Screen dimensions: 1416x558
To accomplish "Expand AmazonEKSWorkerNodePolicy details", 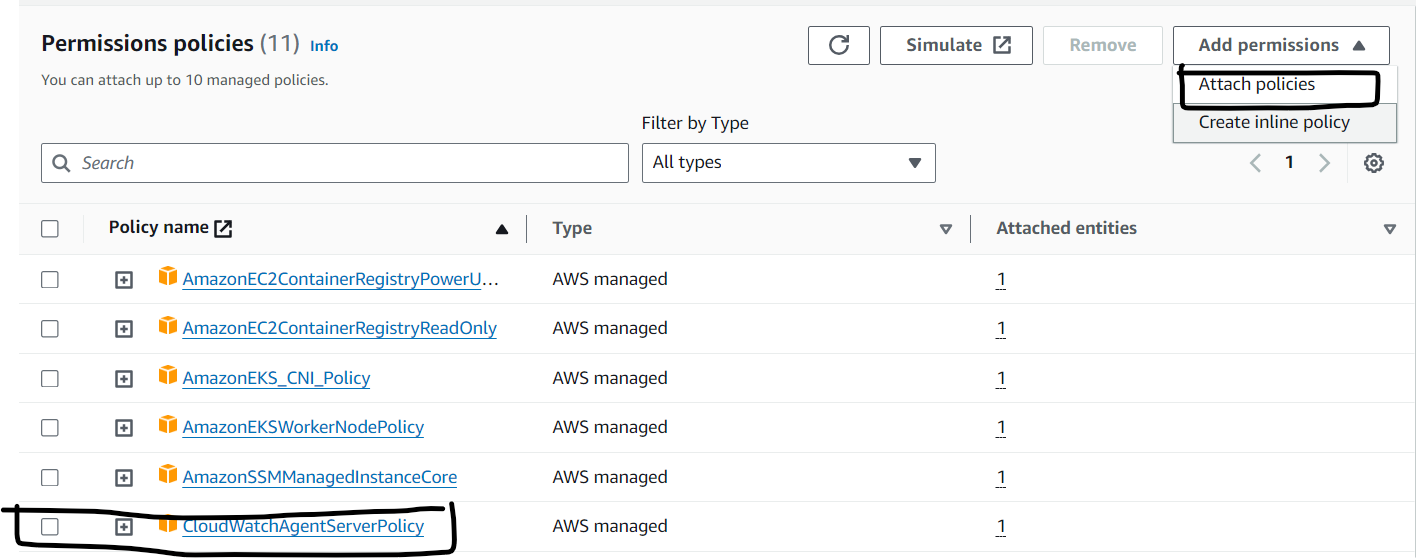I will click(124, 428).
